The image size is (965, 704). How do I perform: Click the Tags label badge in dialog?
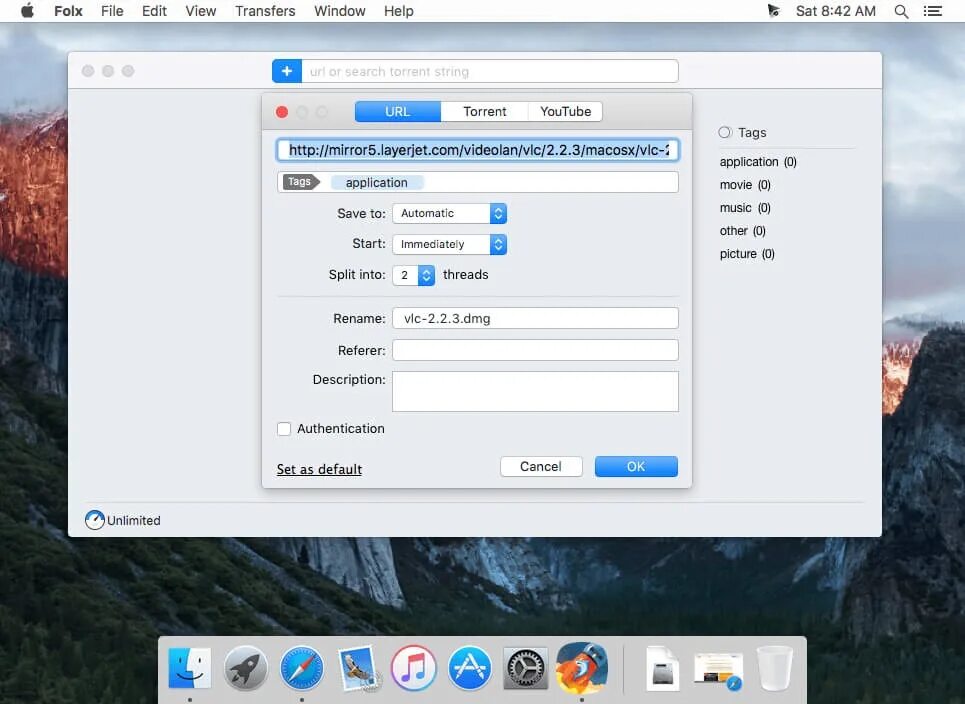click(301, 182)
